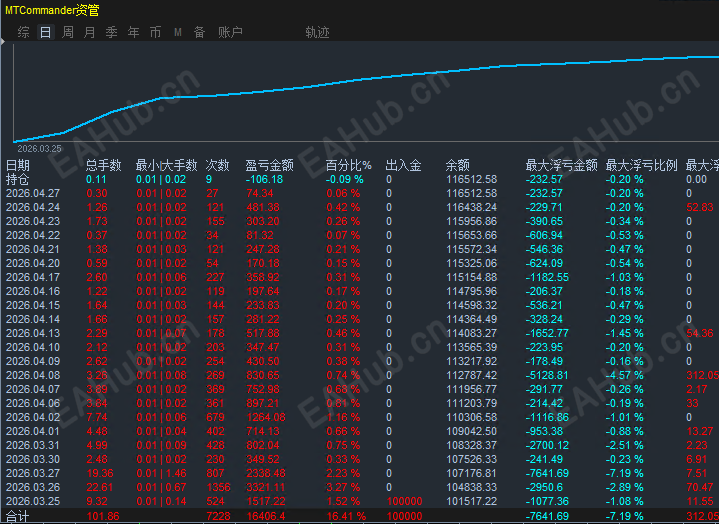Select the 2026.04.01 date row

click(360, 431)
